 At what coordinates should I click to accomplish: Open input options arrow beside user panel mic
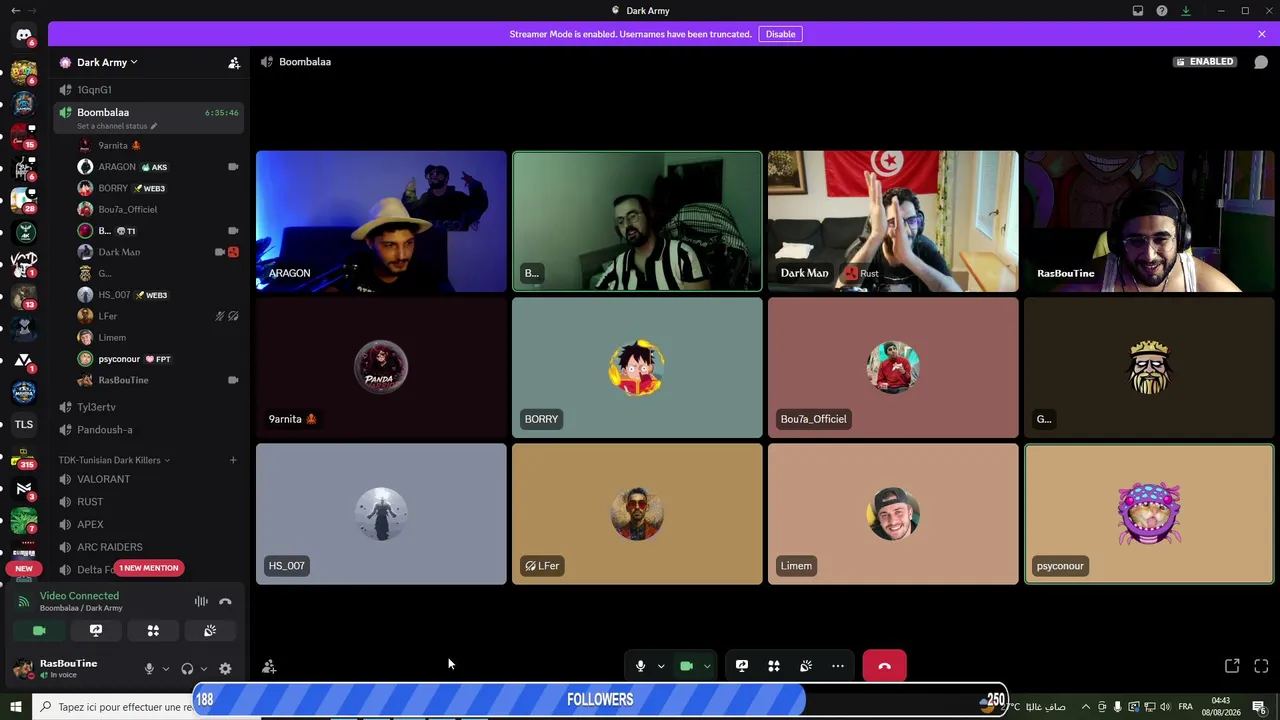(166, 669)
